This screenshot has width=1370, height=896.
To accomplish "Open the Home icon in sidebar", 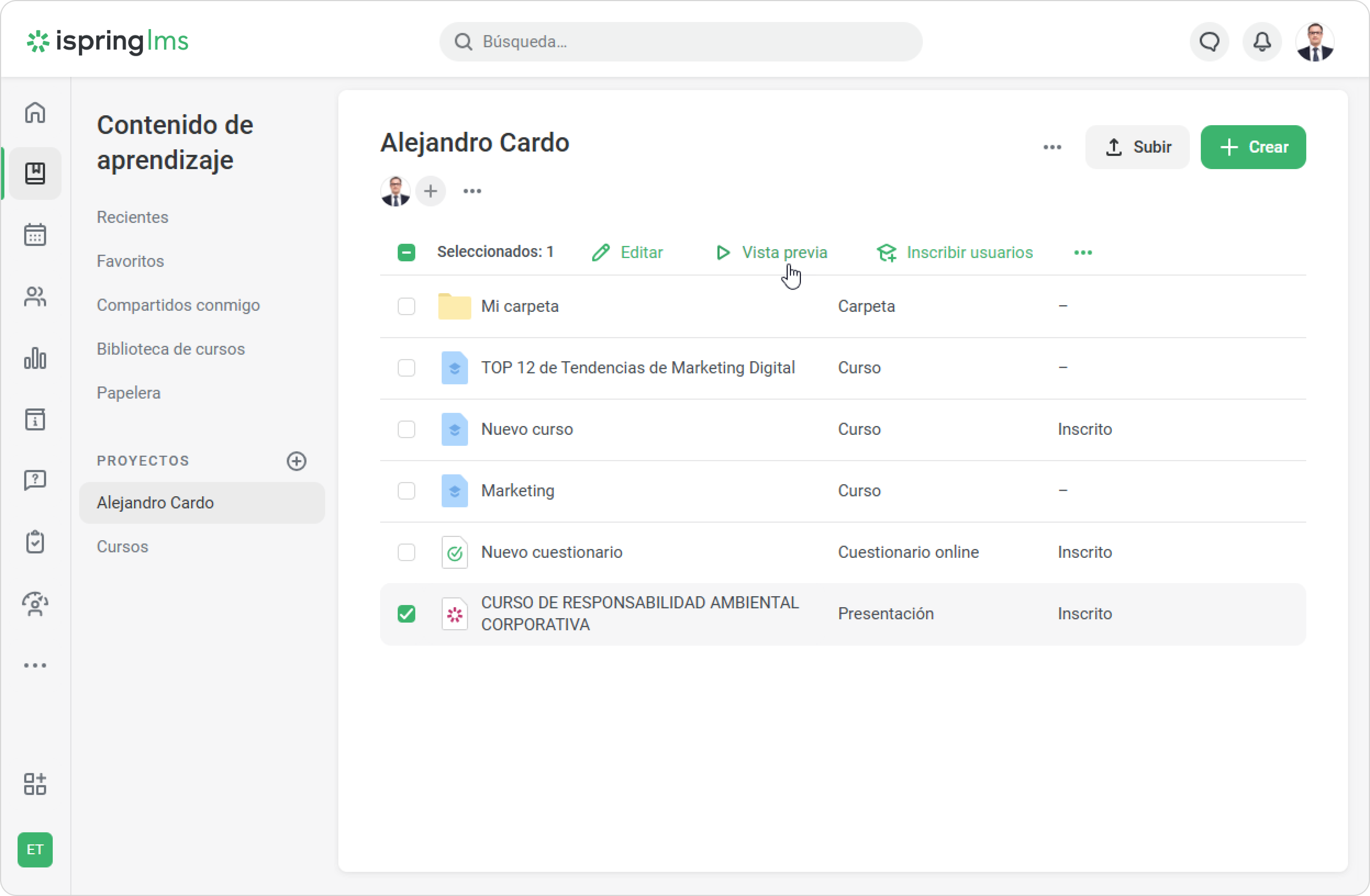I will [35, 112].
